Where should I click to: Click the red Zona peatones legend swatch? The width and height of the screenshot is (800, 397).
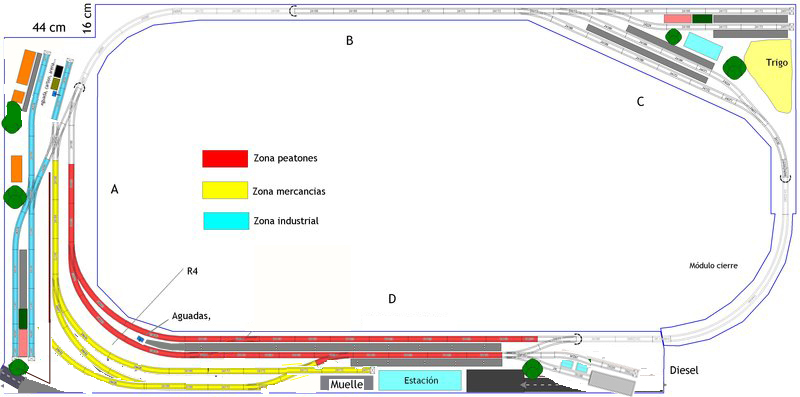coord(225,159)
